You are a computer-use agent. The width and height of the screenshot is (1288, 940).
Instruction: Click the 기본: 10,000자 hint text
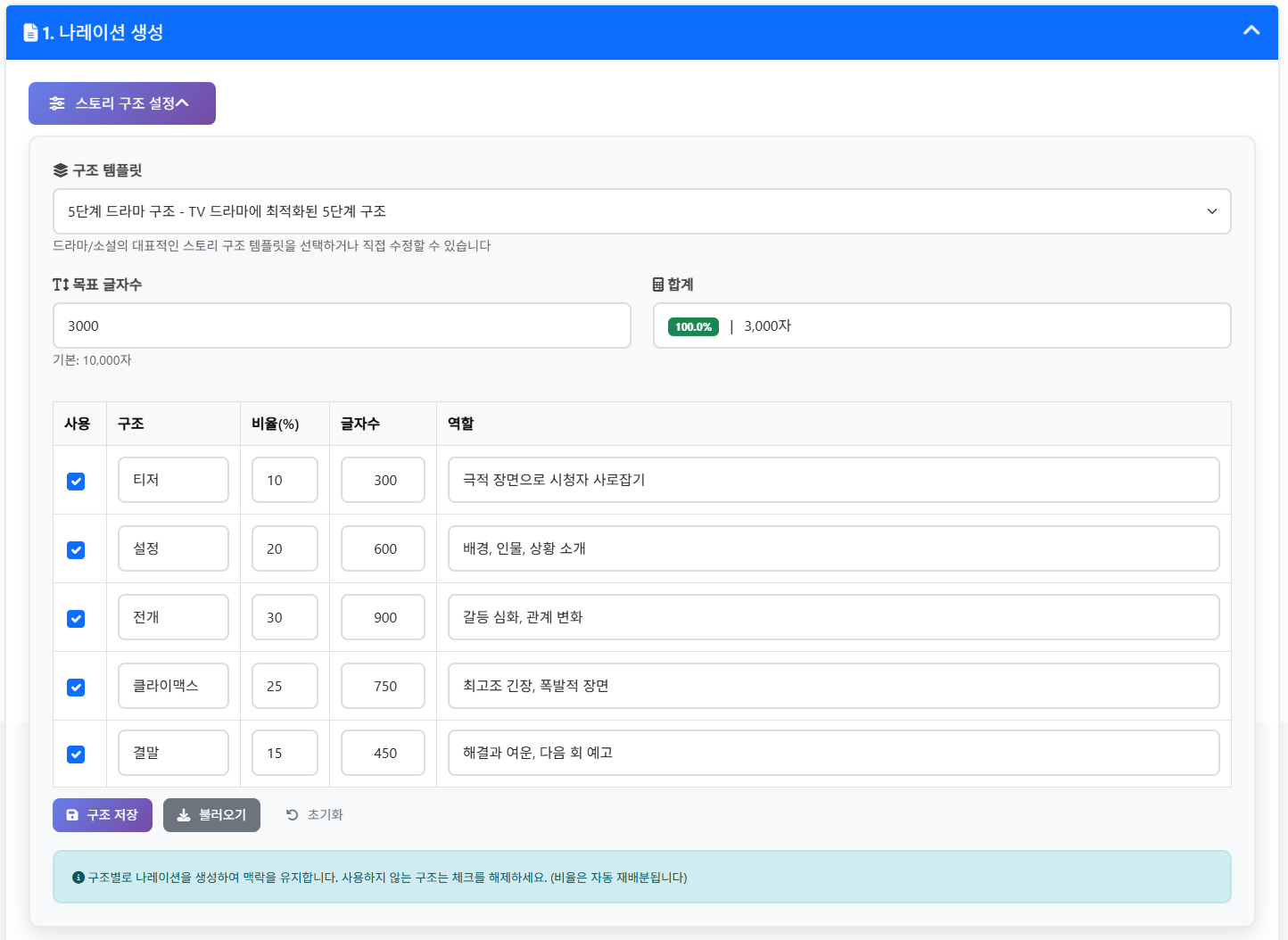92,360
